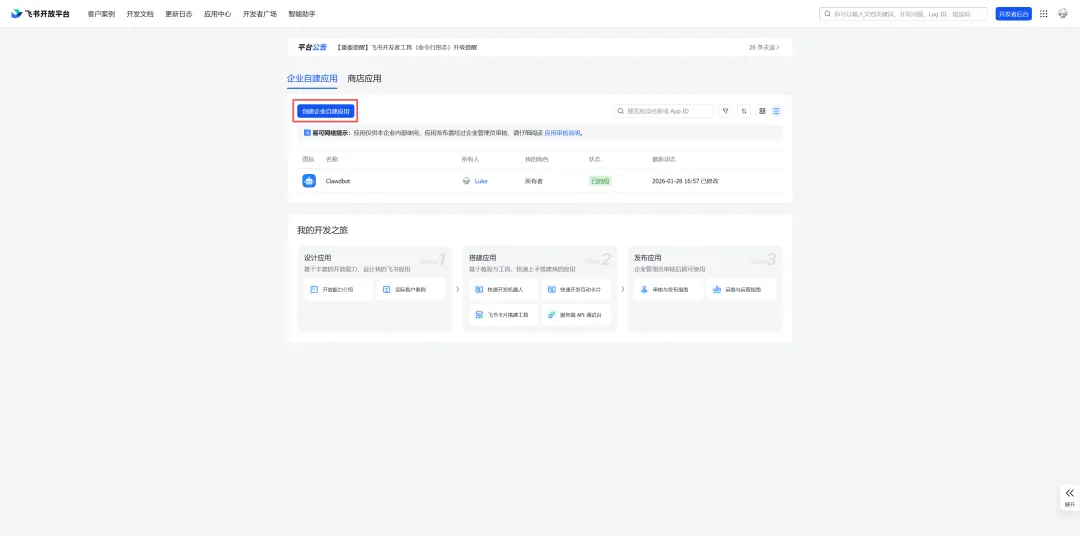This screenshot has width=1080, height=536.
Task: Switch to the 企业自建应用 tab
Action: point(312,79)
